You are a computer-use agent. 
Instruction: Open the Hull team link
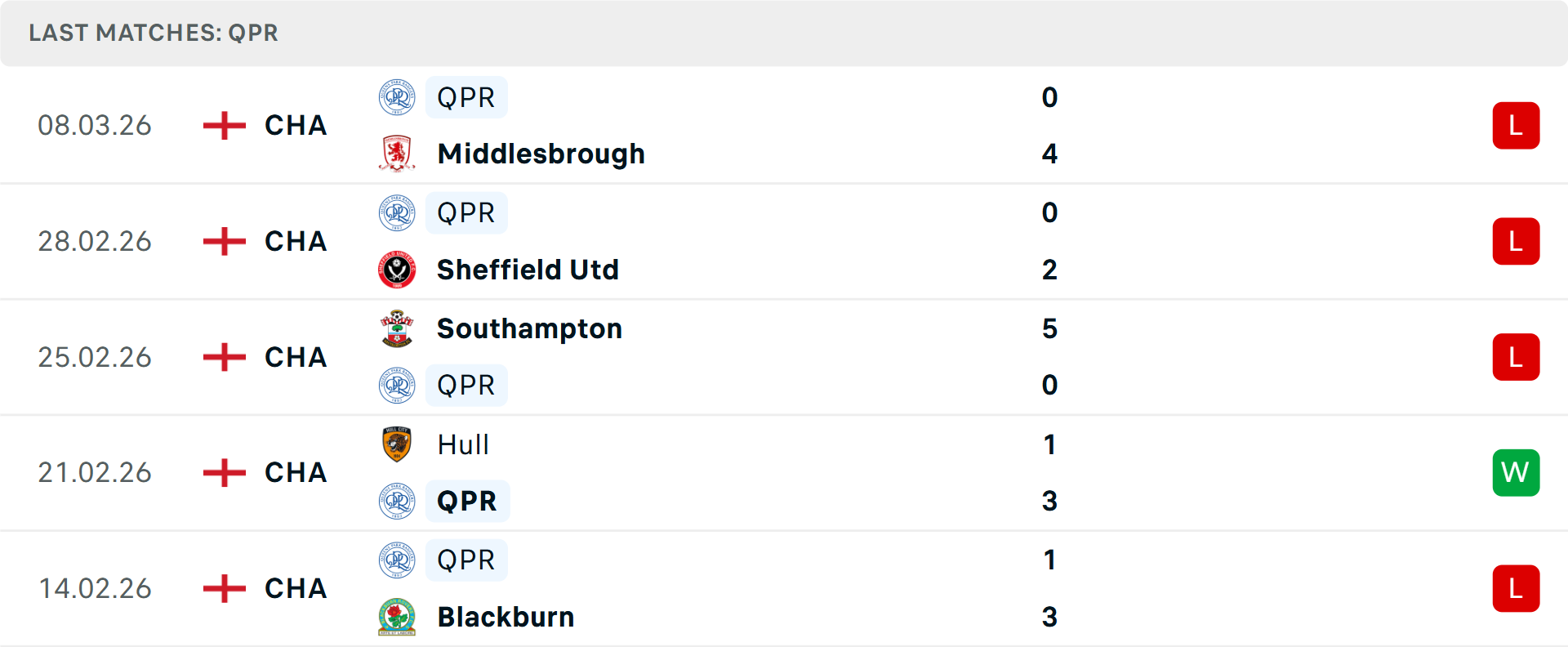463,444
